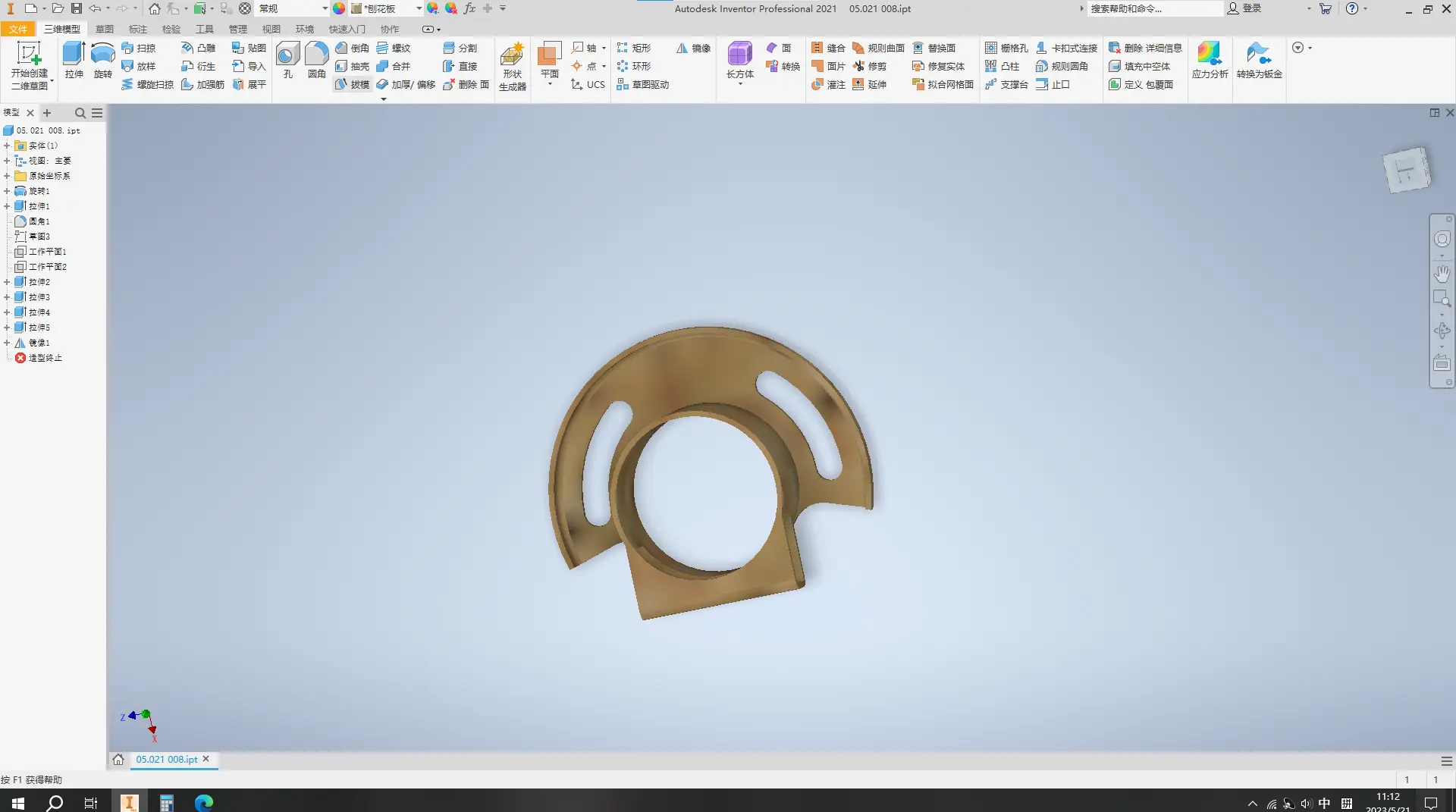Click the Delete Face (删除面) tool

pyautogui.click(x=466, y=84)
